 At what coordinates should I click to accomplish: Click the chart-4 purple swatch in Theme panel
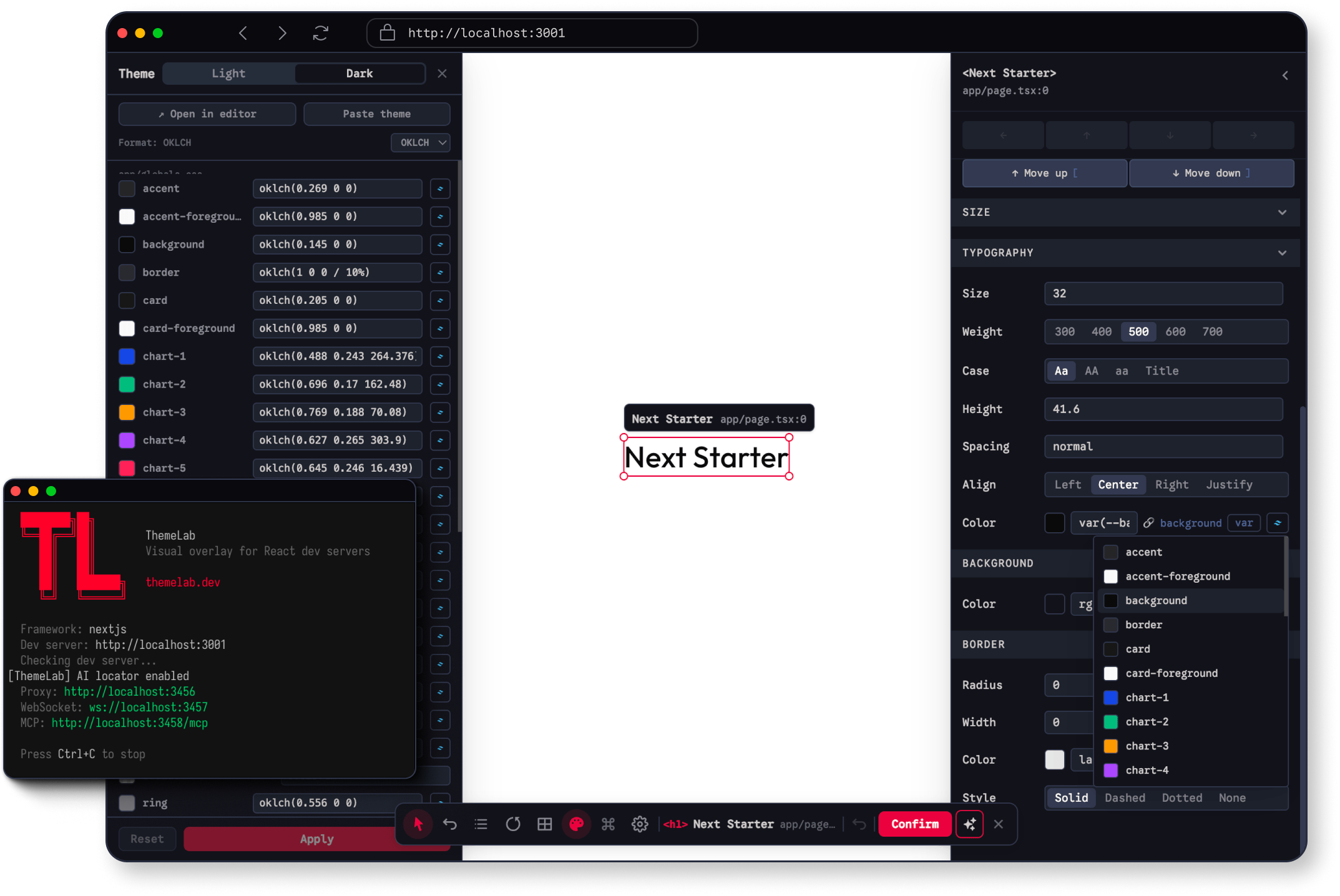(x=127, y=441)
